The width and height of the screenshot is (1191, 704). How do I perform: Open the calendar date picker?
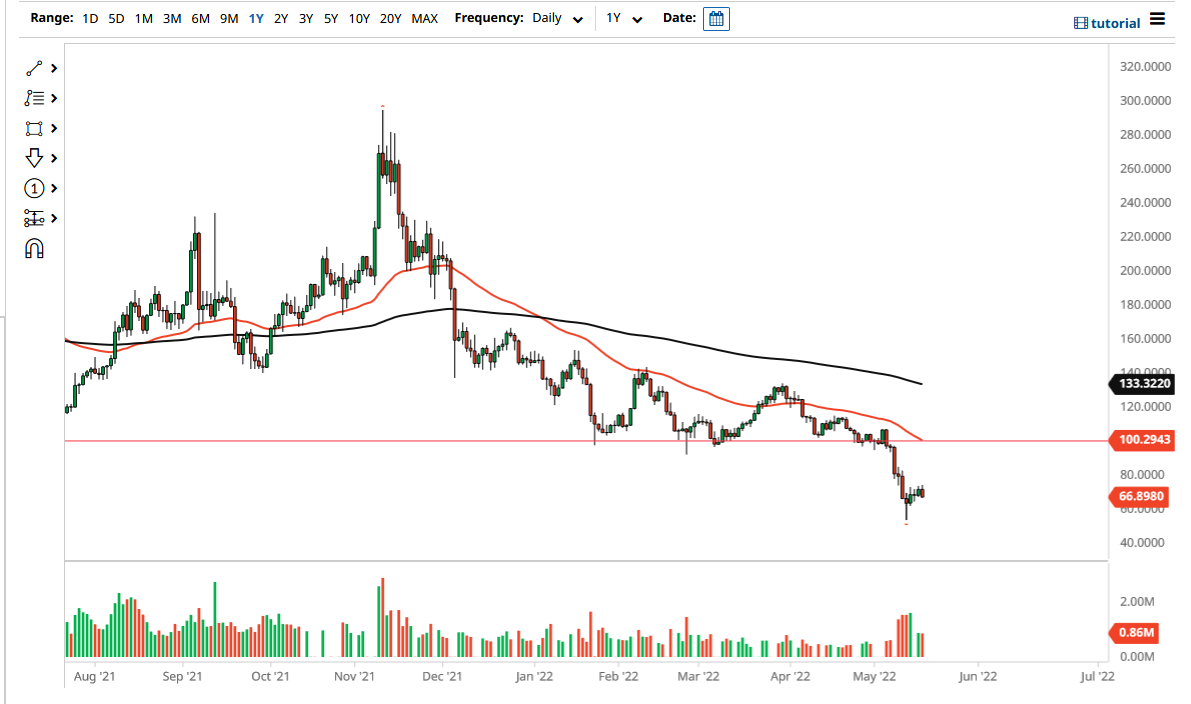(716, 18)
